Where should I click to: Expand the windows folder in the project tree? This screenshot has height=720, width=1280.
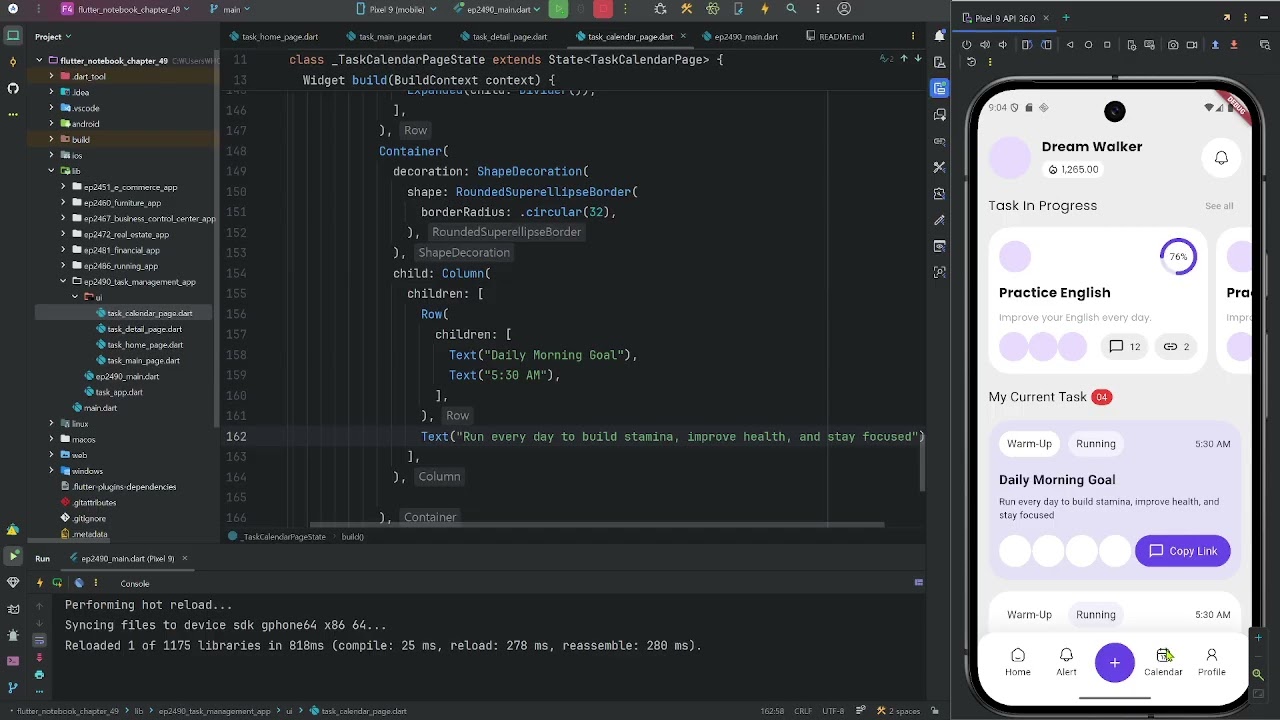coord(51,471)
